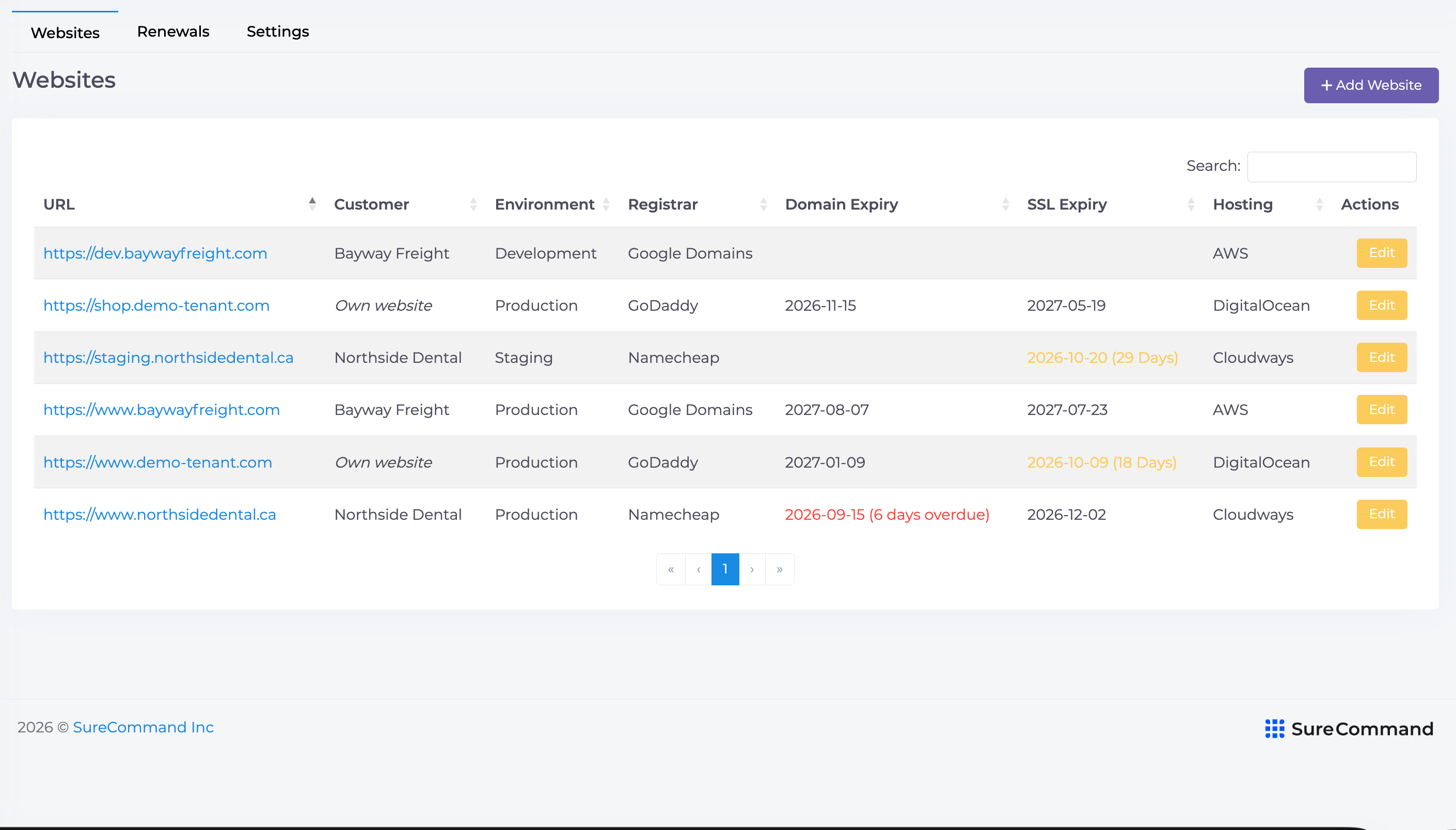Image resolution: width=1456 pixels, height=830 pixels.
Task: Sort by Hosting column arrows
Action: point(1319,204)
